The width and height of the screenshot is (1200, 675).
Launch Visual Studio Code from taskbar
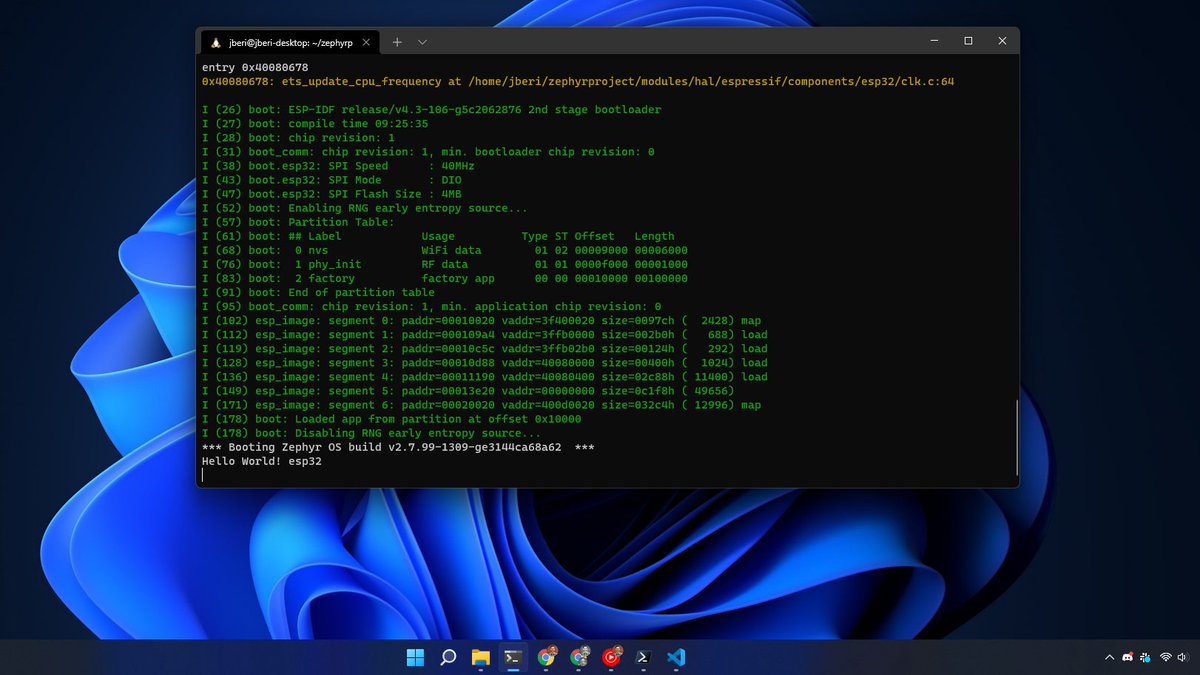point(676,657)
